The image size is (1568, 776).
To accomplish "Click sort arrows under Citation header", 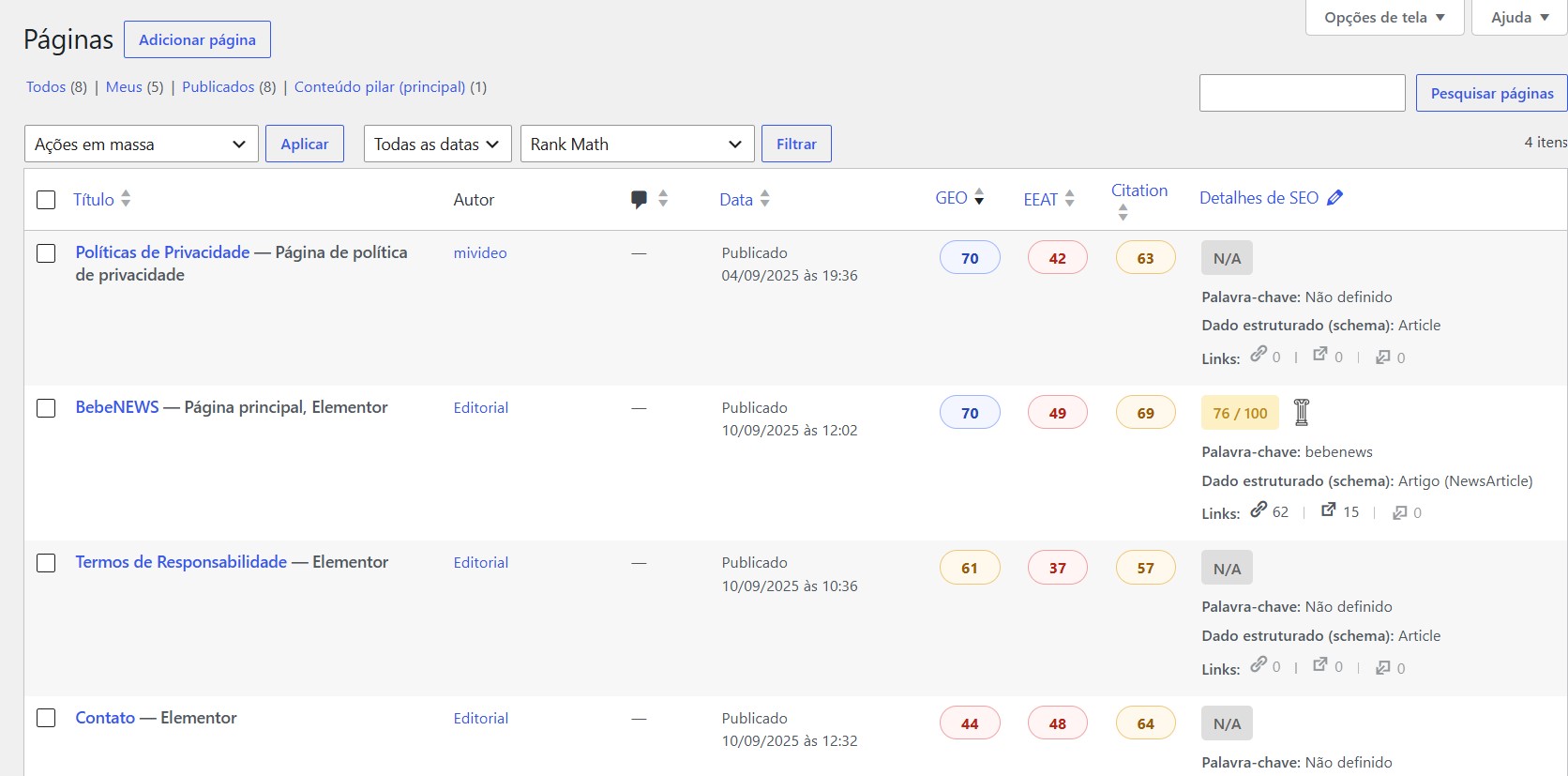I will [x=1123, y=213].
